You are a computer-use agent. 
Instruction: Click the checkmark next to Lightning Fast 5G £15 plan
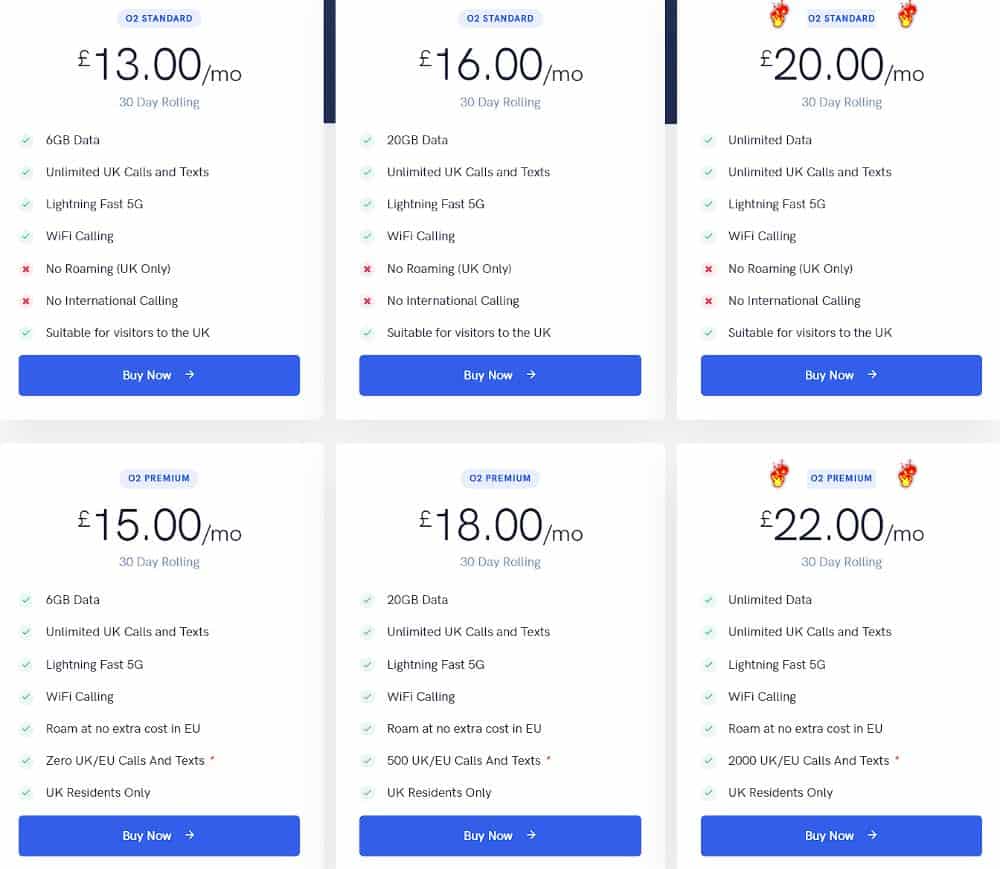pos(25,664)
